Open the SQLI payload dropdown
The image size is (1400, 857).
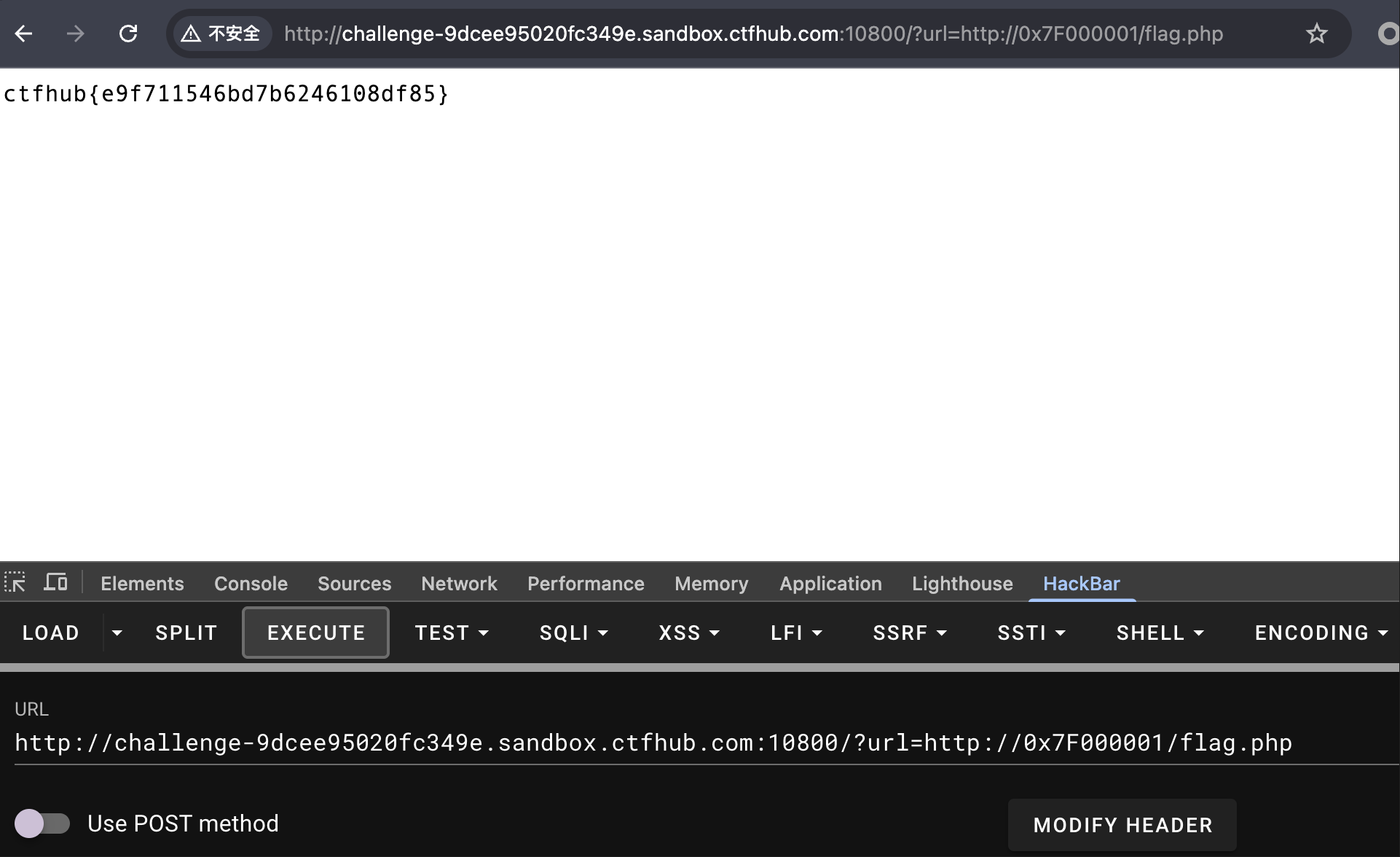(573, 633)
